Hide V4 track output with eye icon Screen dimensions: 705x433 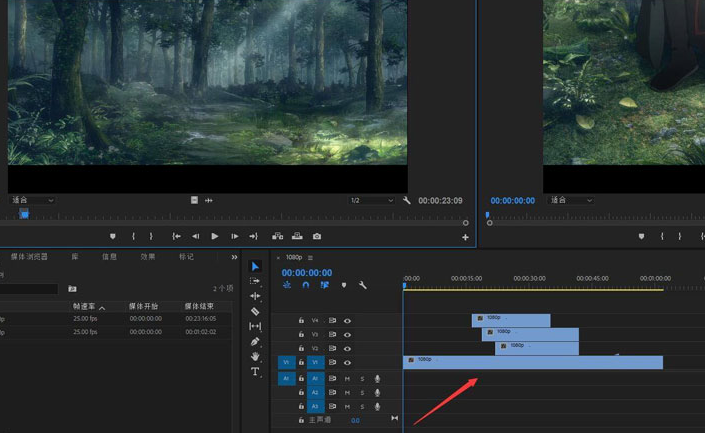(347, 321)
